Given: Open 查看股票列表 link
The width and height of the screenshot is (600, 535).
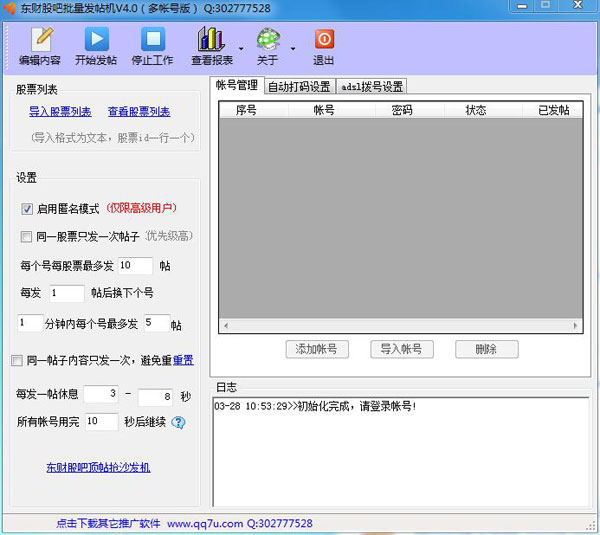Looking at the screenshot, I should click(139, 112).
